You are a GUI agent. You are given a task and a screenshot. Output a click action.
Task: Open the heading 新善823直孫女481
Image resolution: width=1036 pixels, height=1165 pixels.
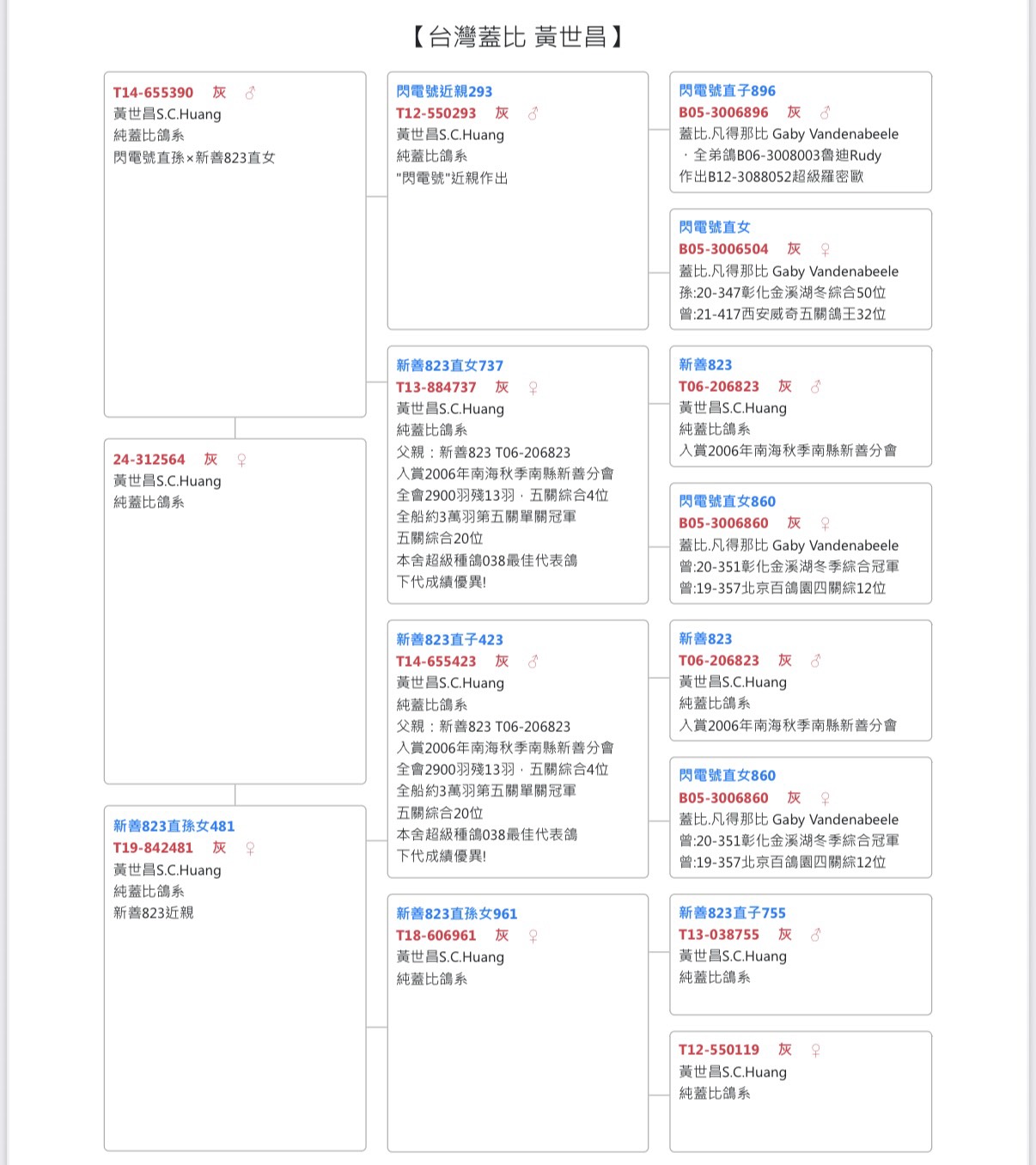point(174,826)
